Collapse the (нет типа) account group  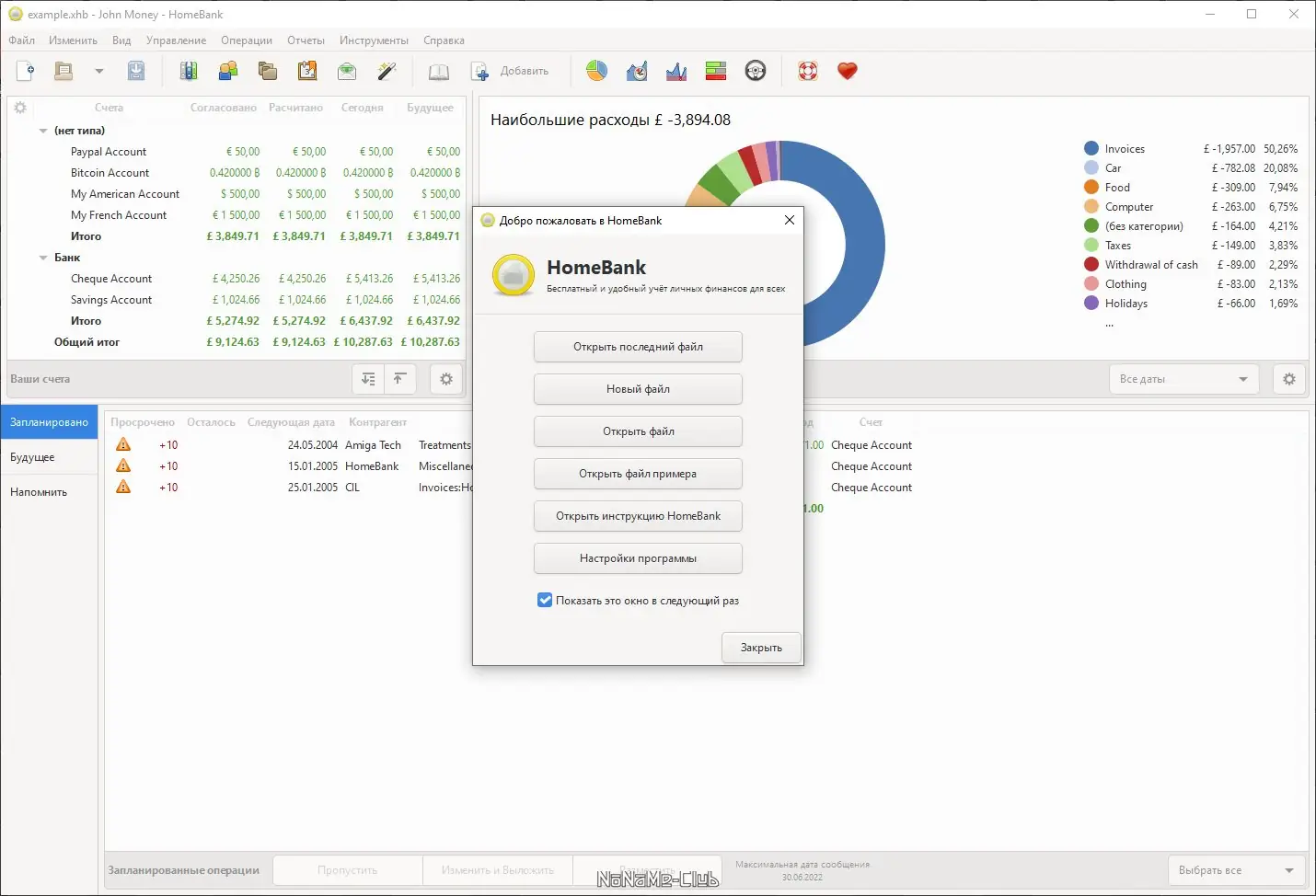[43, 131]
